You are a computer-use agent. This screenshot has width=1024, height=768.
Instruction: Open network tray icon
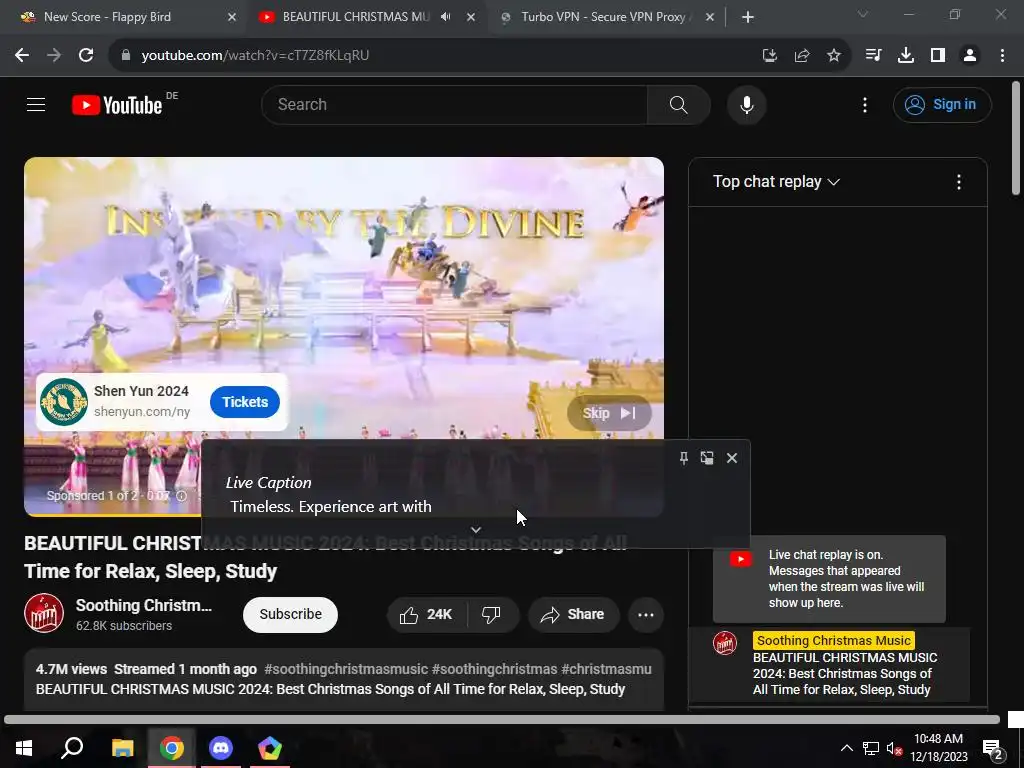[871, 748]
